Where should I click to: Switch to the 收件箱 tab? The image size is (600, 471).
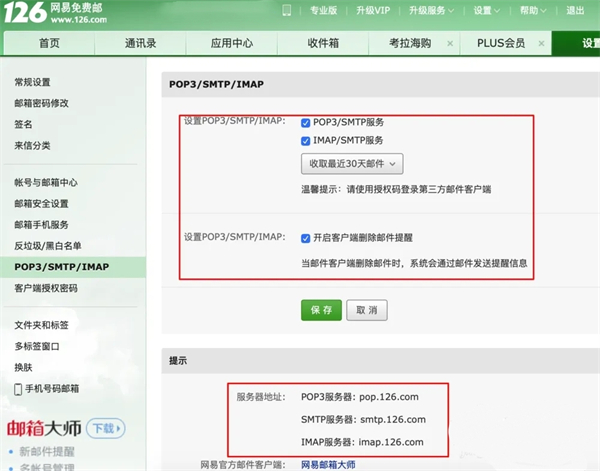[322, 44]
